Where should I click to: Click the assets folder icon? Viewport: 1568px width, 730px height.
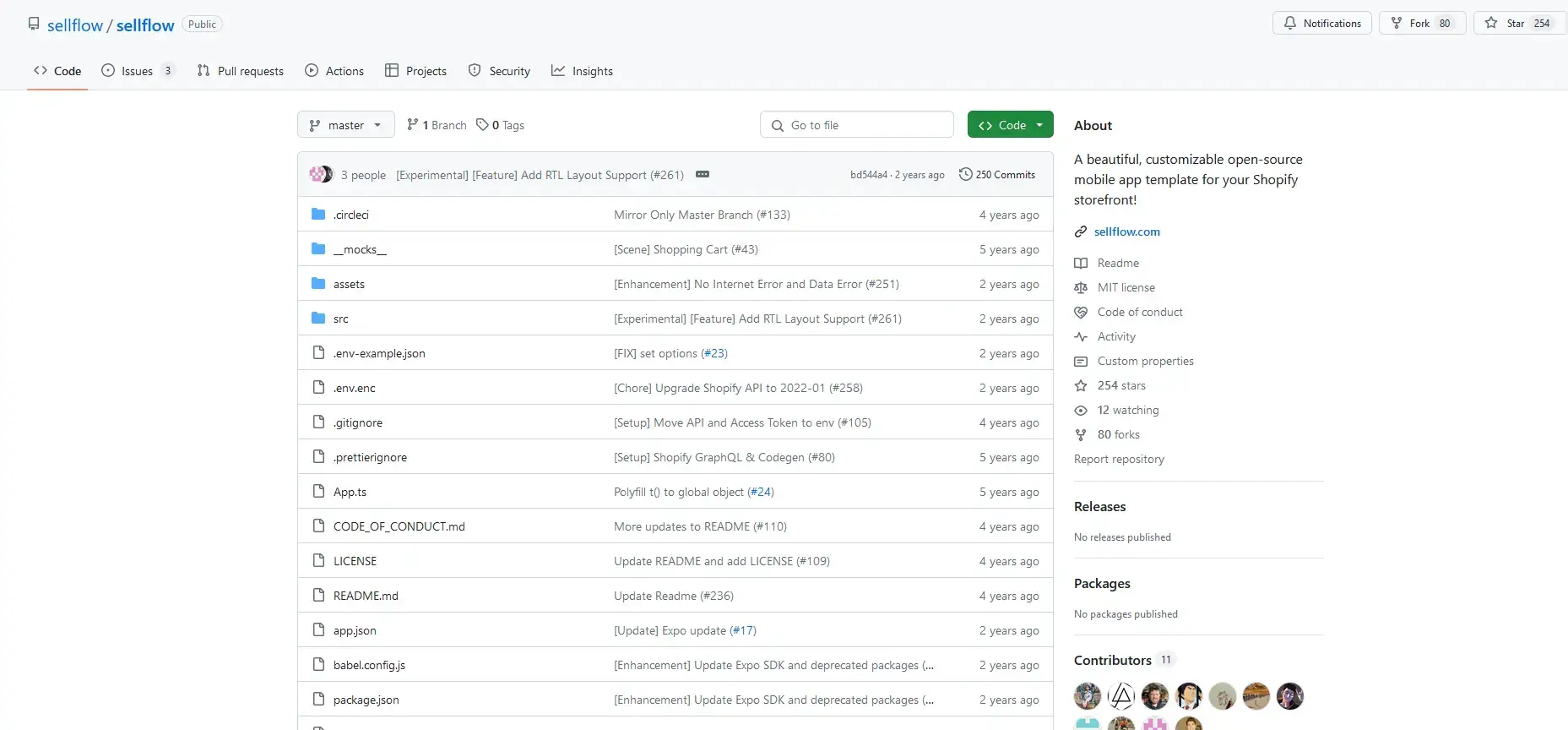coord(318,284)
